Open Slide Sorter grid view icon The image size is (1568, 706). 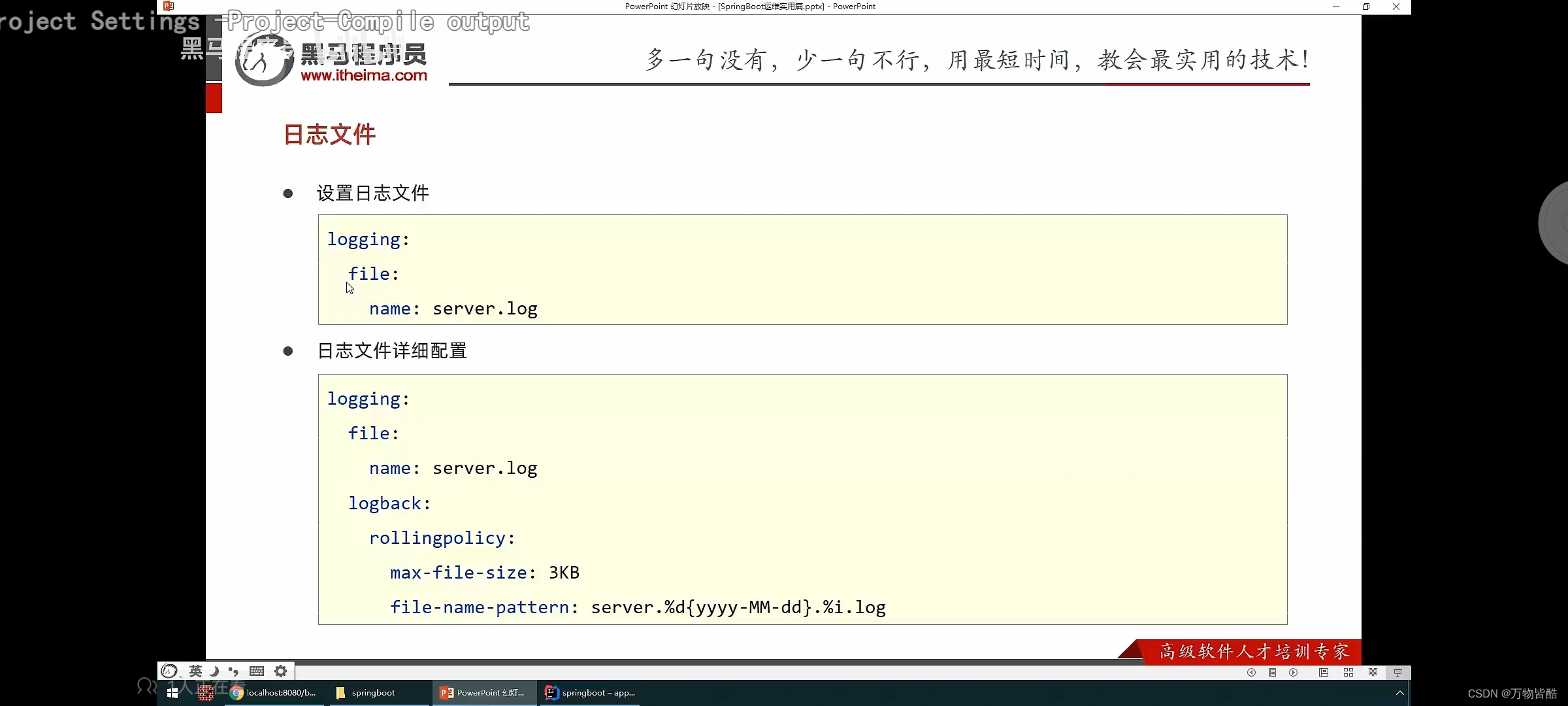pyautogui.click(x=1348, y=672)
